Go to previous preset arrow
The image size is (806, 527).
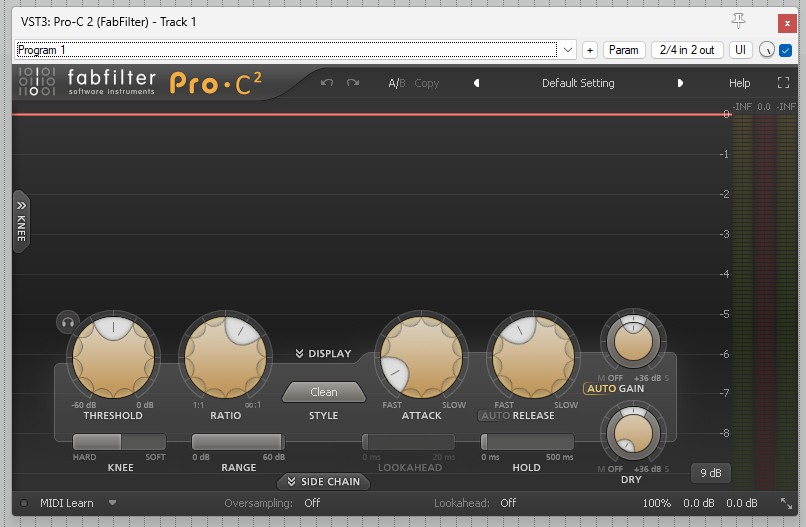(x=477, y=83)
